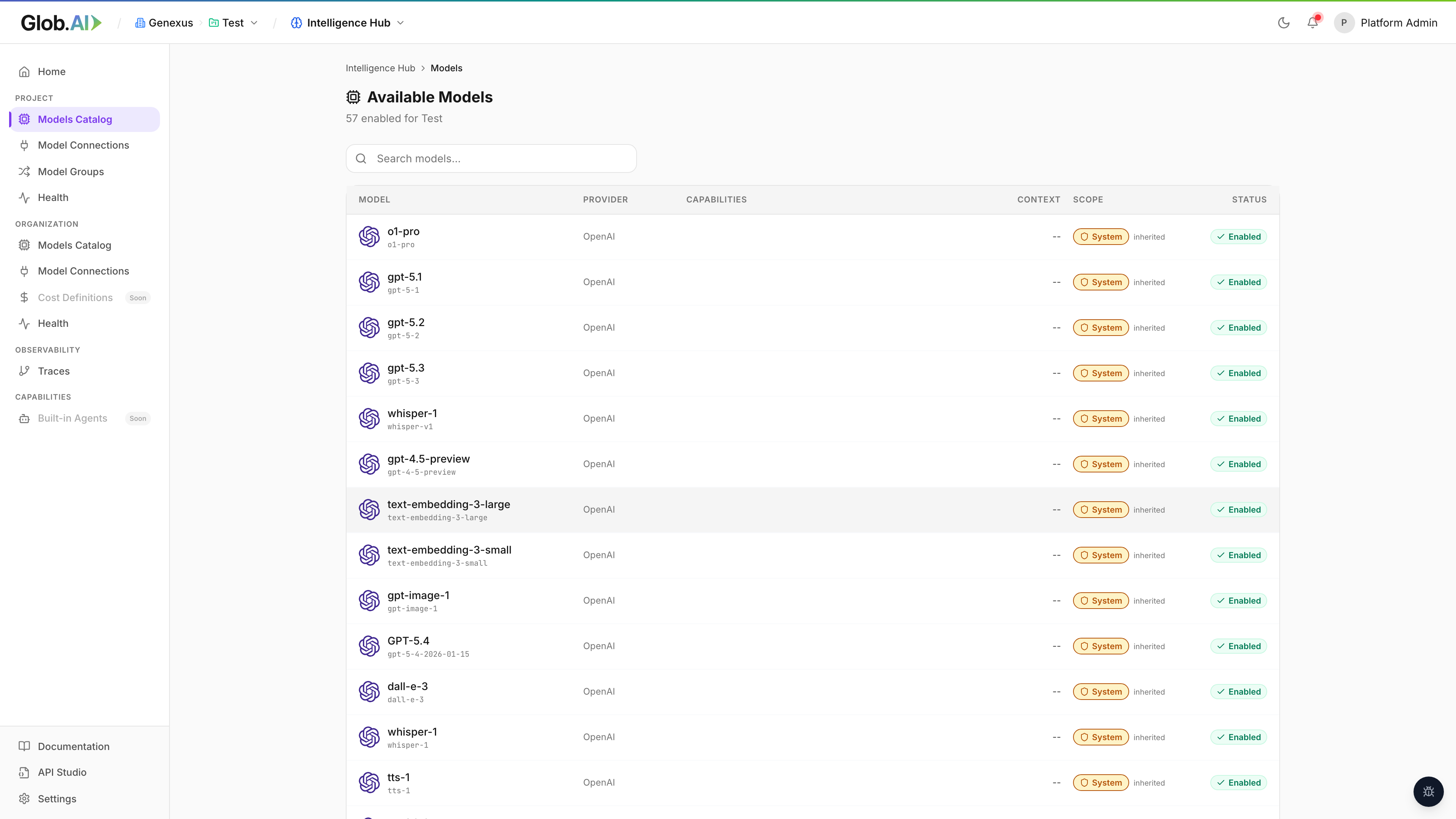Select the gpt-image-1 model name
1456x819 pixels.
click(418, 595)
